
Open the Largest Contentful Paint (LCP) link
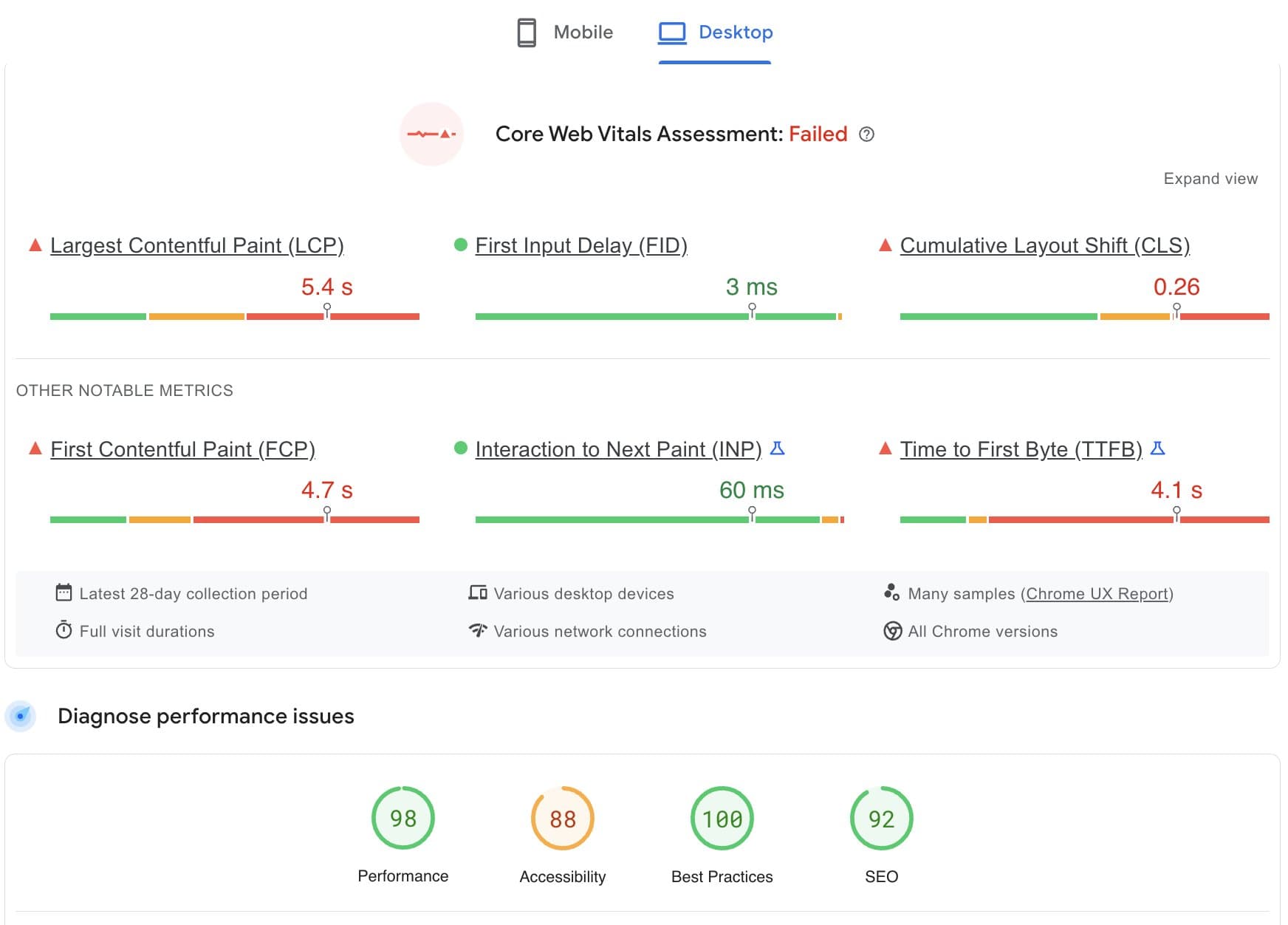(x=196, y=245)
